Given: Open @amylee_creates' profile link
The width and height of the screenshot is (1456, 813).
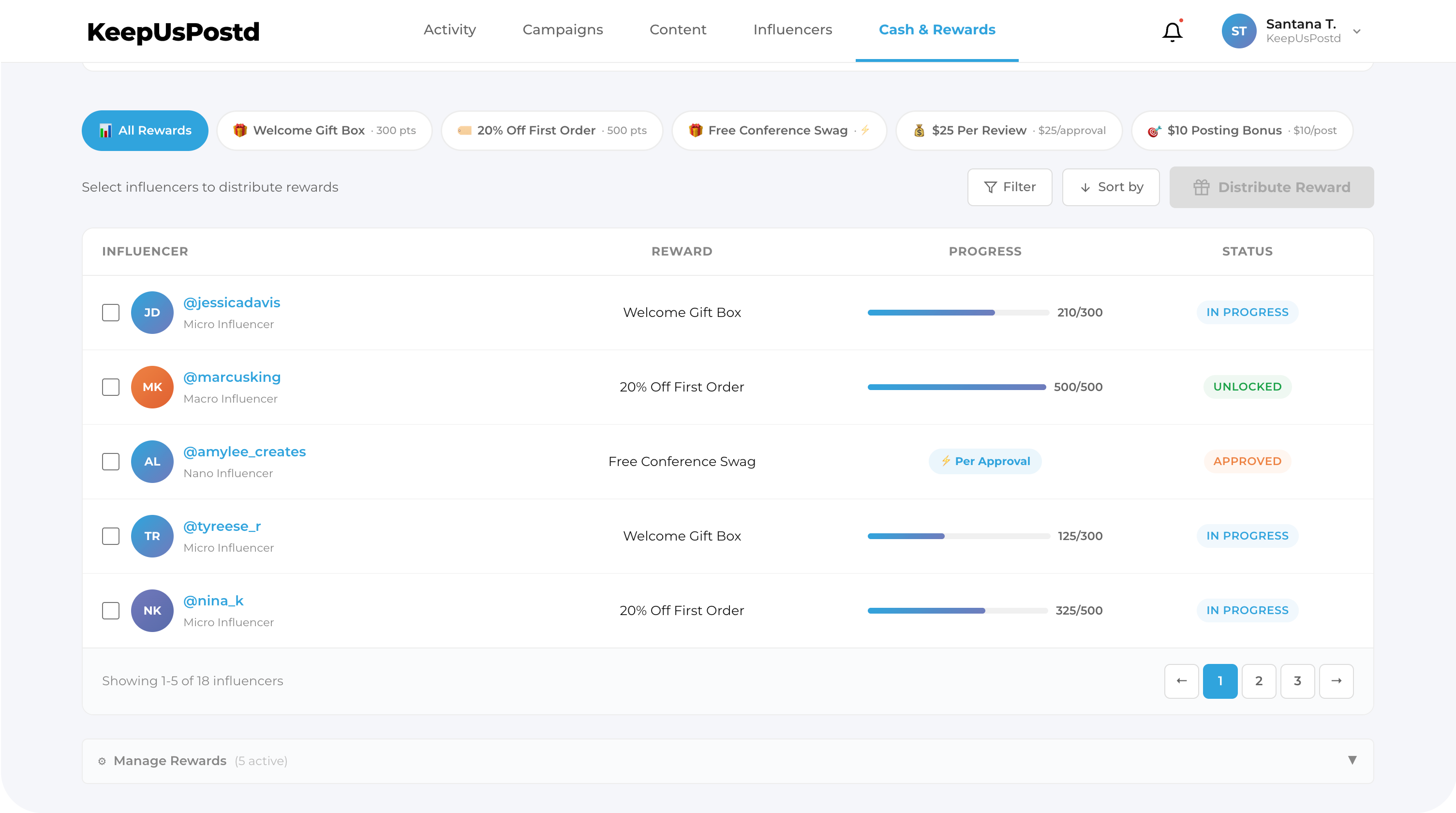Looking at the screenshot, I should (x=244, y=451).
